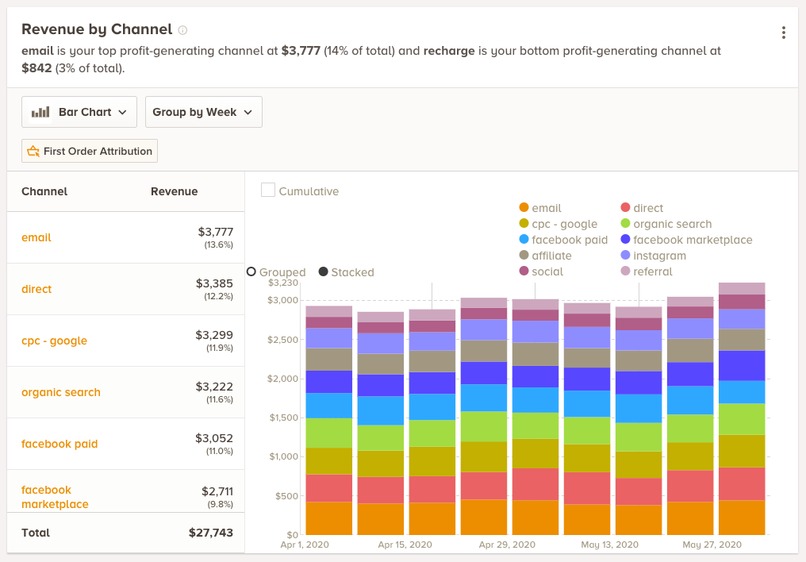Click the basket icon on First Order Attribution
Screen dimensions: 806x562
[33, 151]
